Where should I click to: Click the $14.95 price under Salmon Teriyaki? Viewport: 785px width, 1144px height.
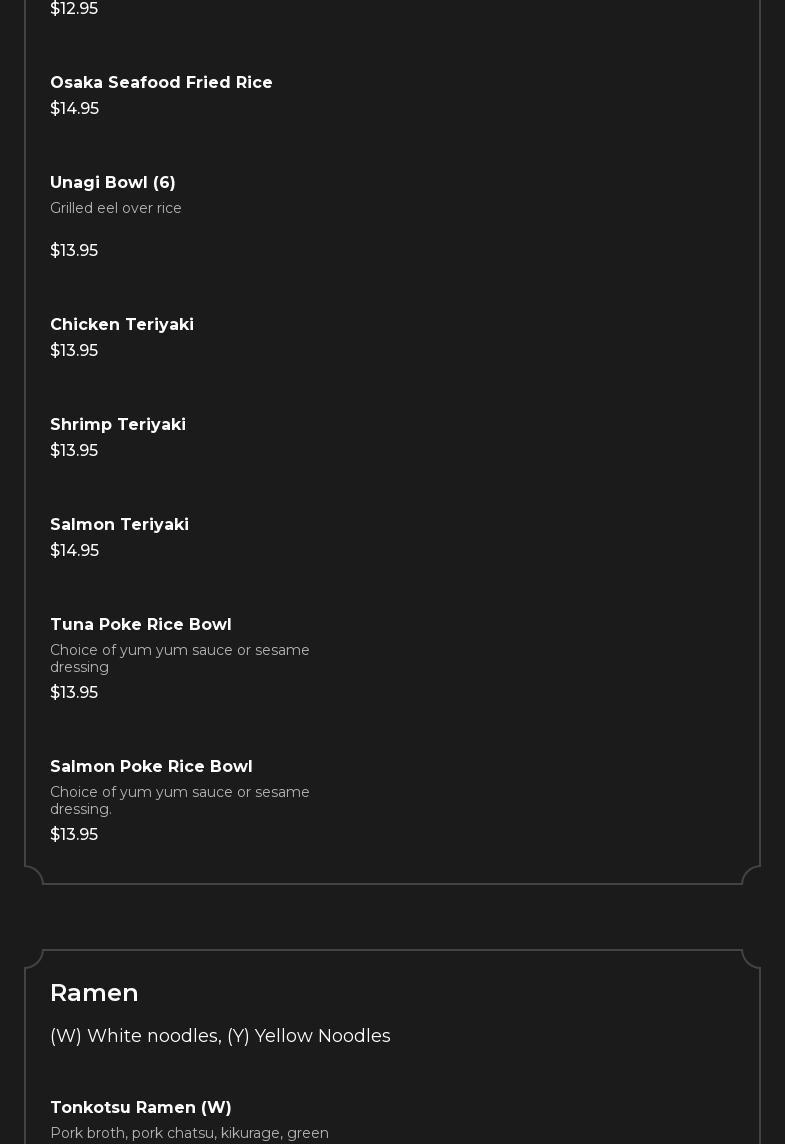74,551
